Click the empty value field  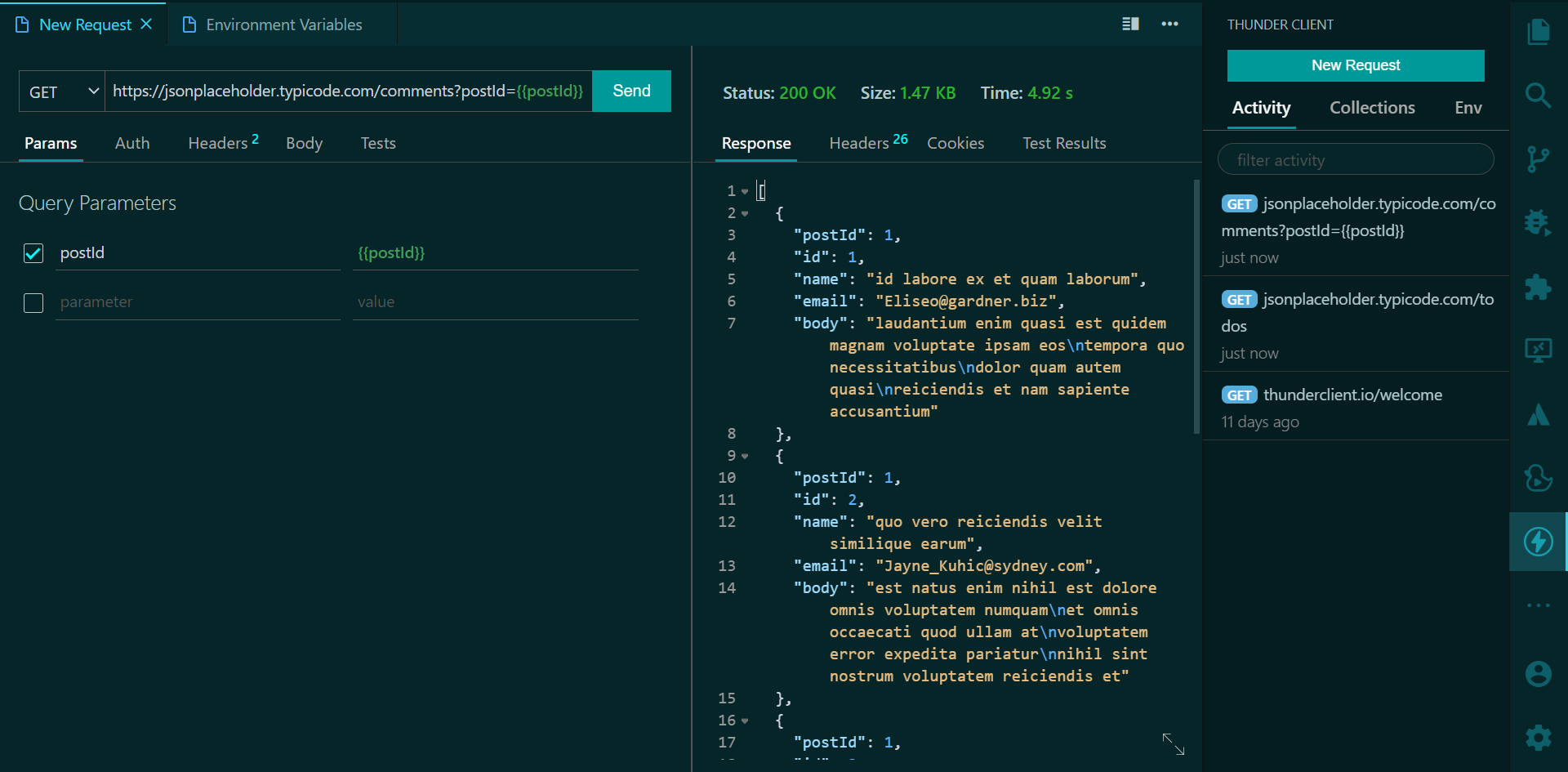tap(496, 302)
